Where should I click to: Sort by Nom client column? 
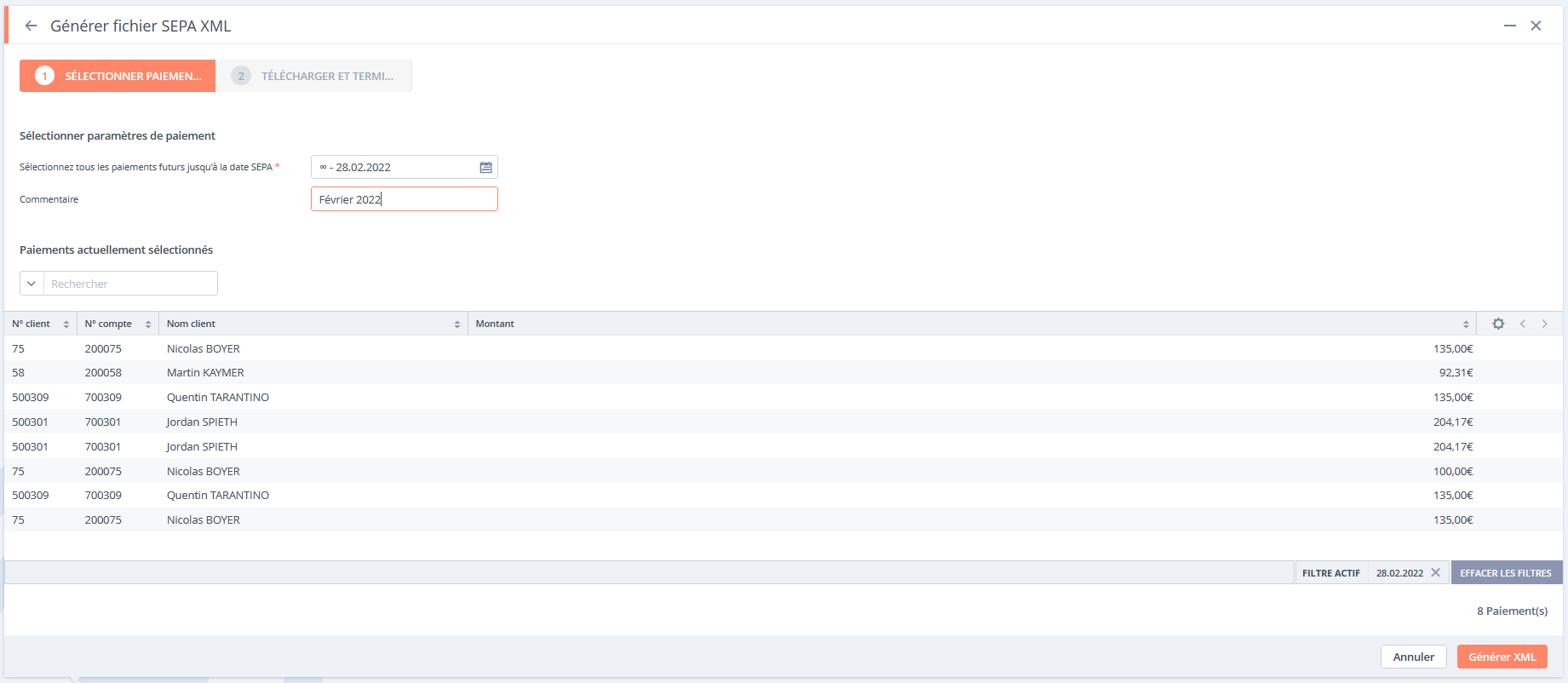[x=457, y=324]
